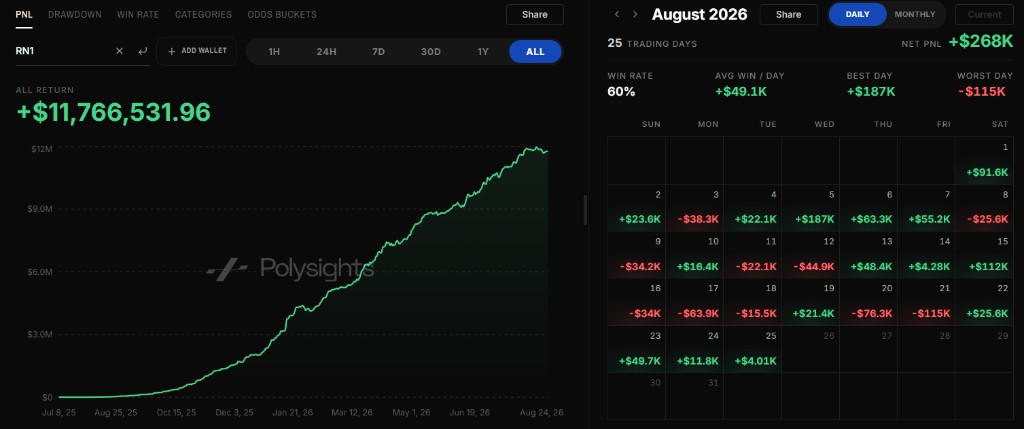The image size is (1024, 429).
Task: Select August 18 cell showing -$15.5K
Action: (x=752, y=302)
